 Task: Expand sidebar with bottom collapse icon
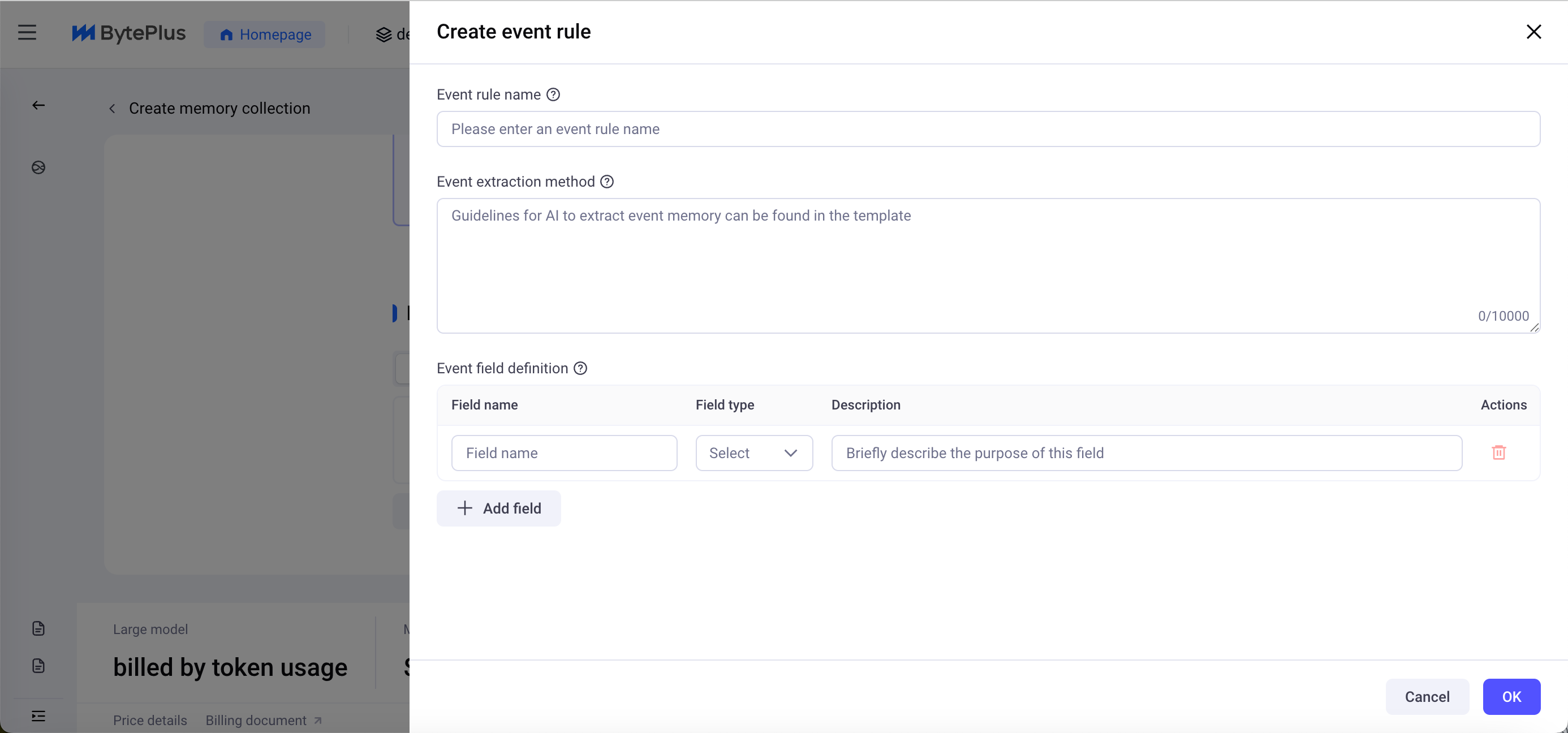coord(38,716)
